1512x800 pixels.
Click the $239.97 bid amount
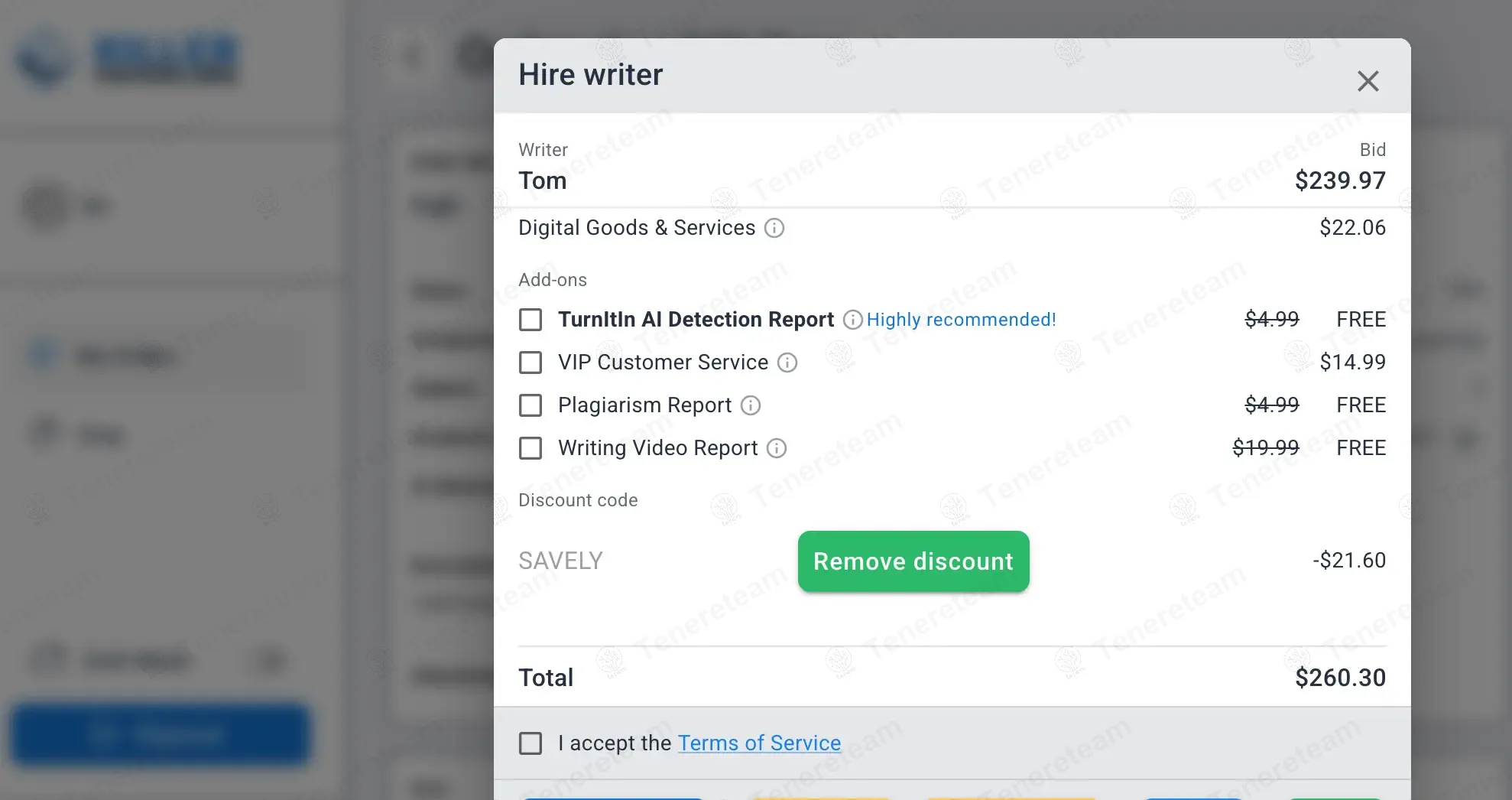[1339, 180]
